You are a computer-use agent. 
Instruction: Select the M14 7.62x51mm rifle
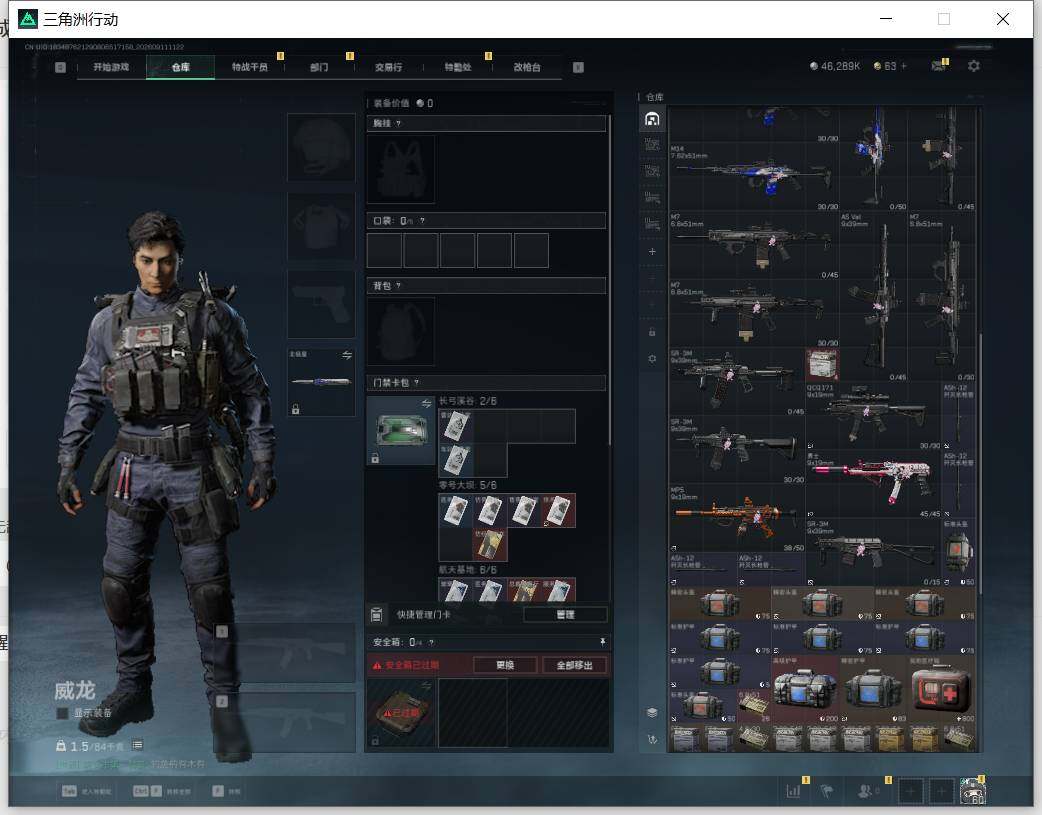(x=754, y=176)
